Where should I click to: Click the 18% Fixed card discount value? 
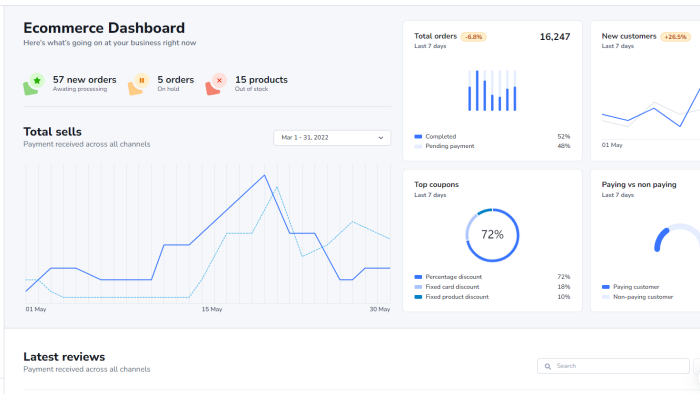click(x=564, y=287)
